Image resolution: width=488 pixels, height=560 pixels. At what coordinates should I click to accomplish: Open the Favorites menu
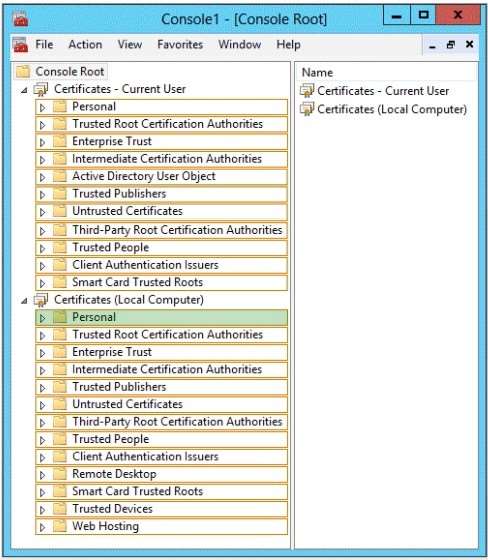pos(180,45)
